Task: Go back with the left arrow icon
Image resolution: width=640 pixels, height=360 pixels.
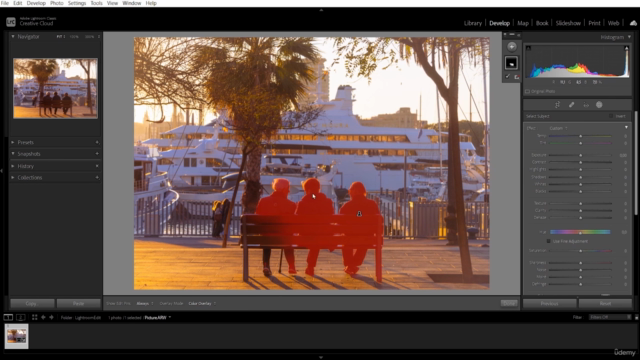Action: (x=43, y=317)
